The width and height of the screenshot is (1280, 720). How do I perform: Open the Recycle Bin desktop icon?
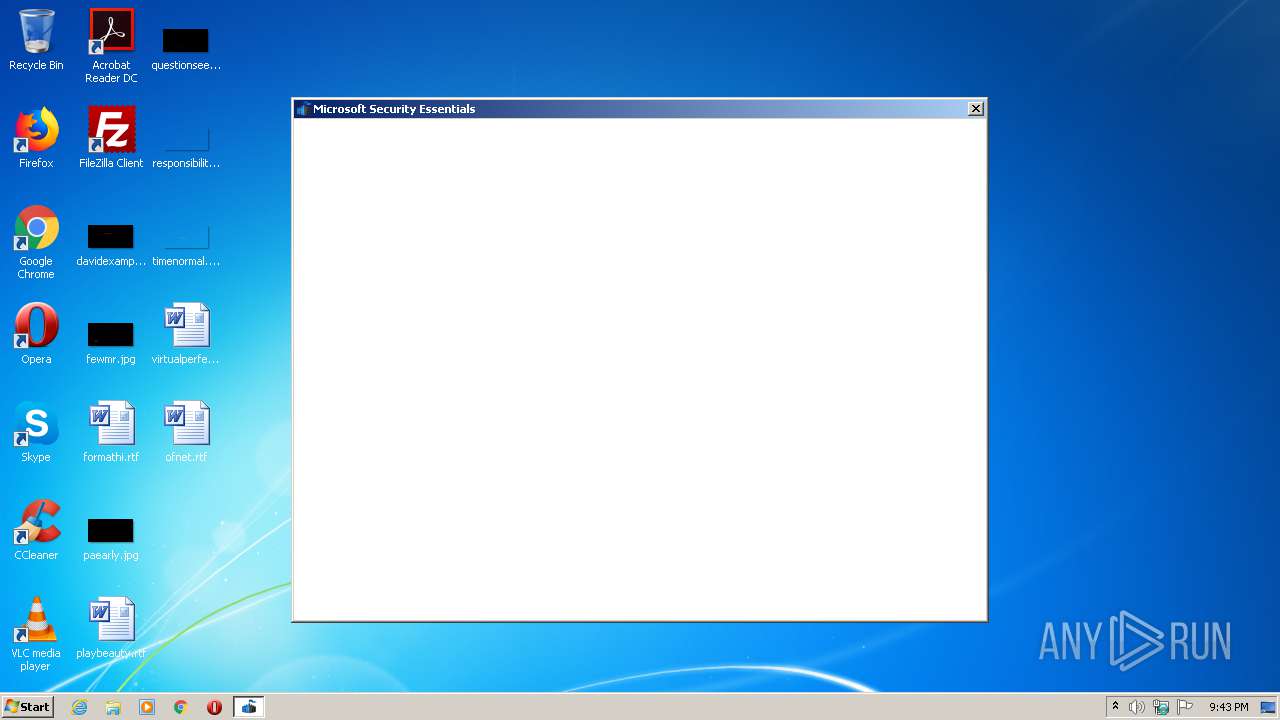pos(36,41)
